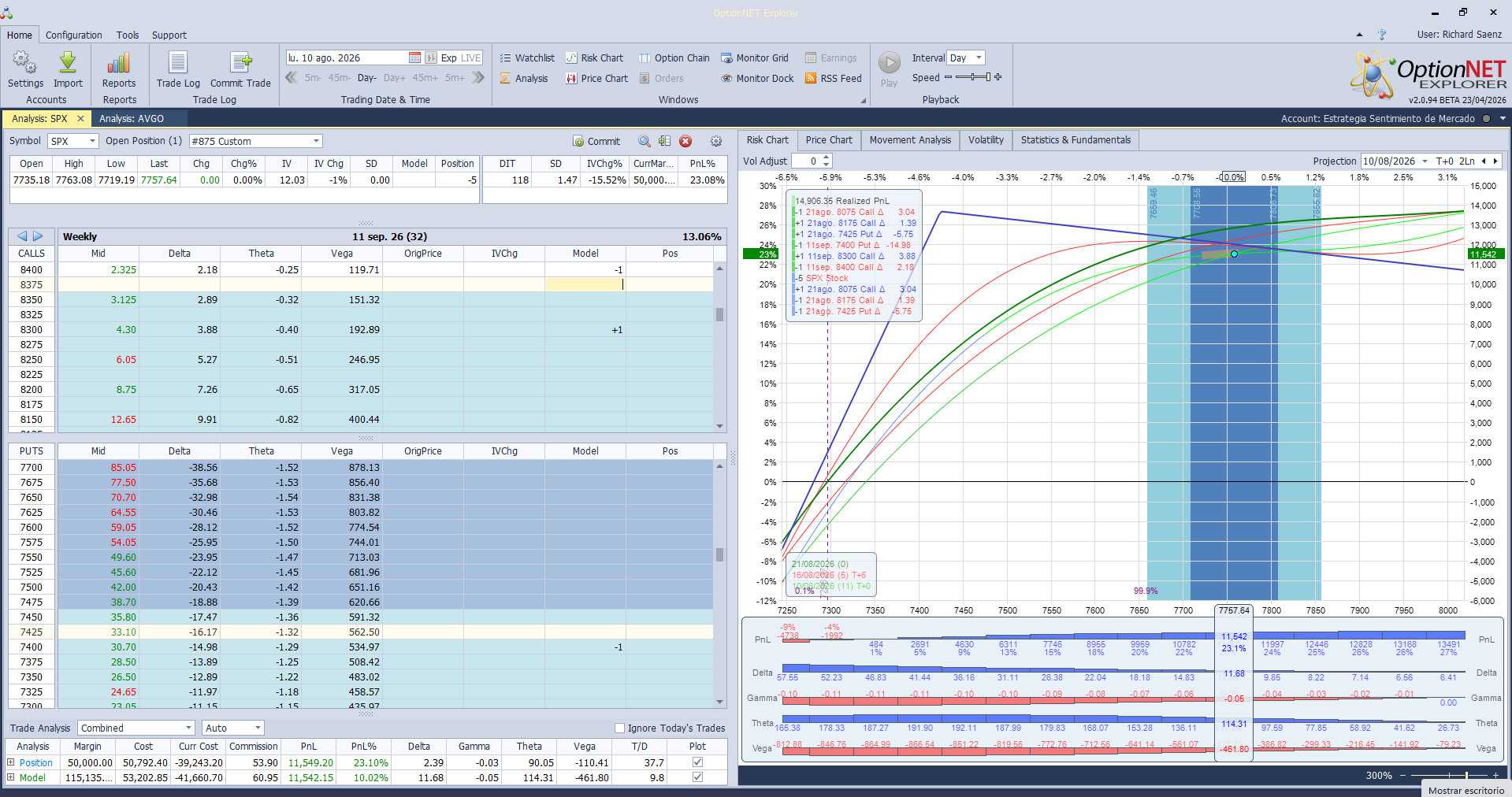This screenshot has height=797, width=1512.
Task: Open the Risk Chart window from ribbon
Action: (x=594, y=57)
